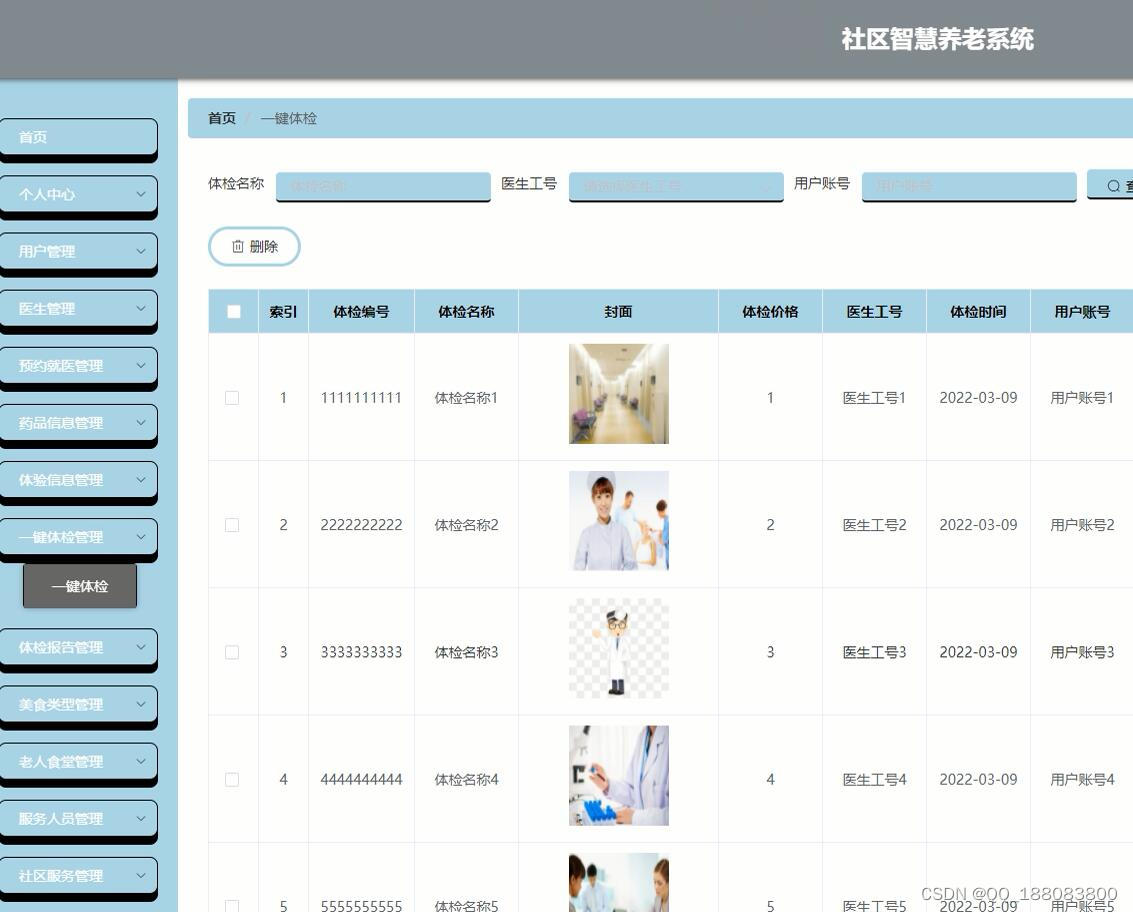Image resolution: width=1133 pixels, height=912 pixels.
Task: Open the 首页 breadcrumb link
Action: (221, 118)
